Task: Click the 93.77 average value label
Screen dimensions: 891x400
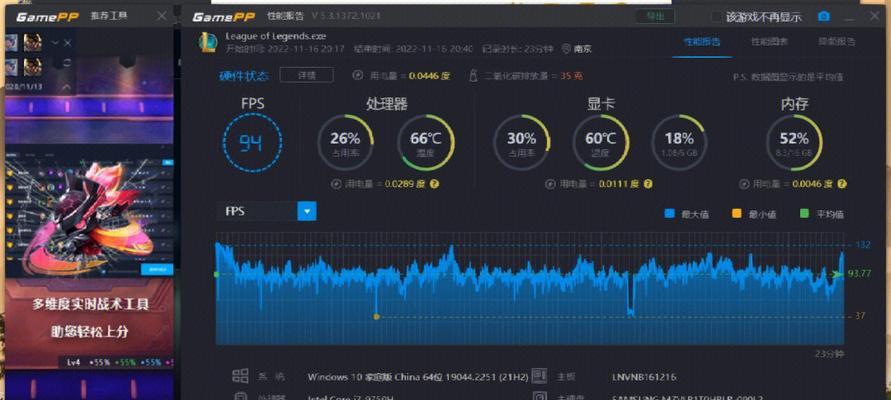Action: pyautogui.click(x=859, y=274)
